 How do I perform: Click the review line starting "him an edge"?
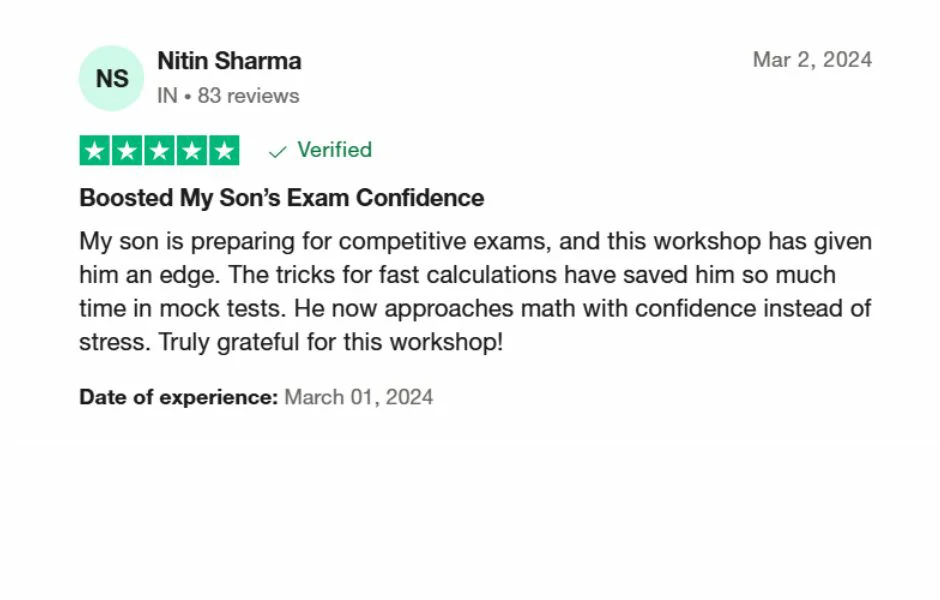(x=457, y=275)
